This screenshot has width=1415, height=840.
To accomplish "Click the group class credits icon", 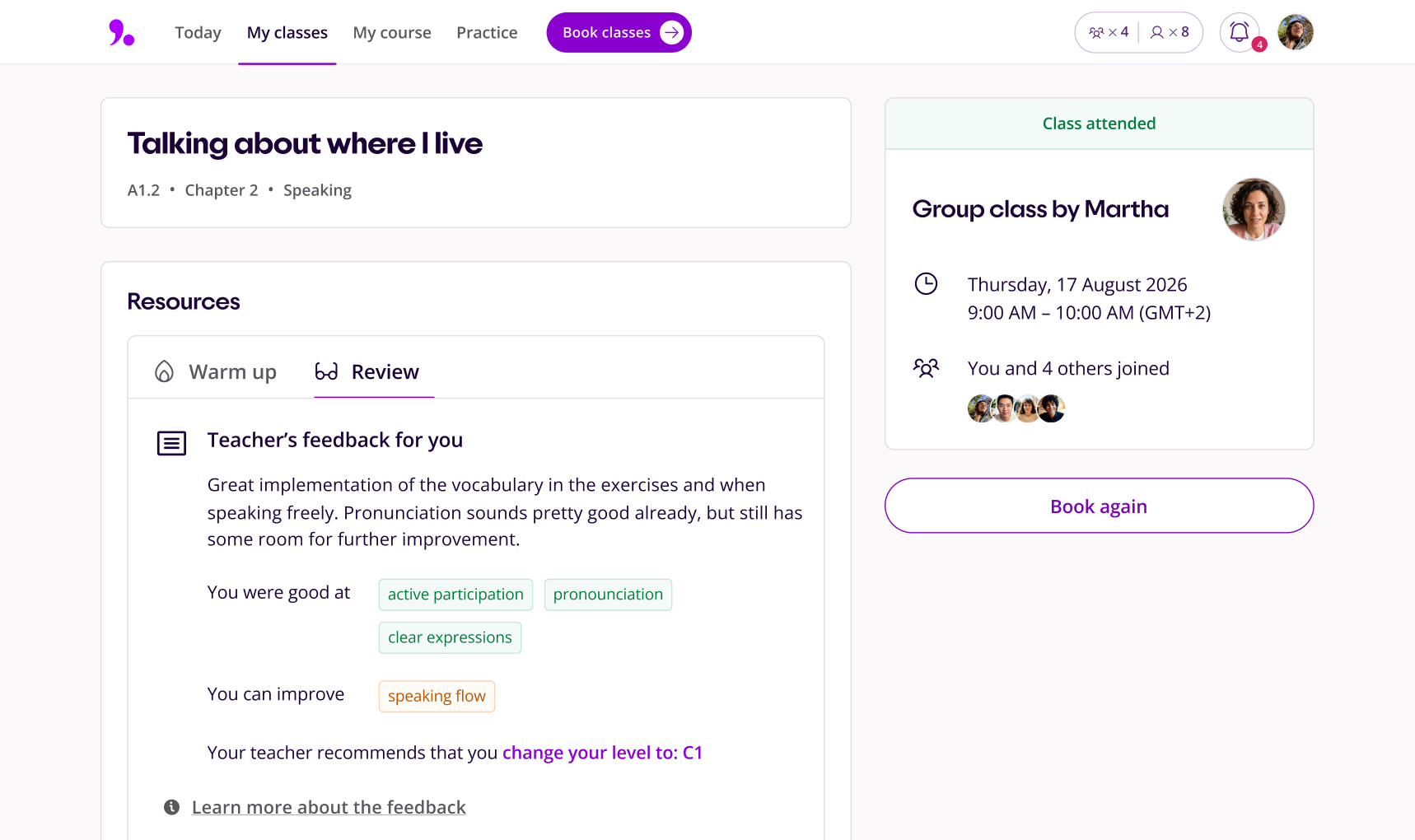I will 1096,33.
